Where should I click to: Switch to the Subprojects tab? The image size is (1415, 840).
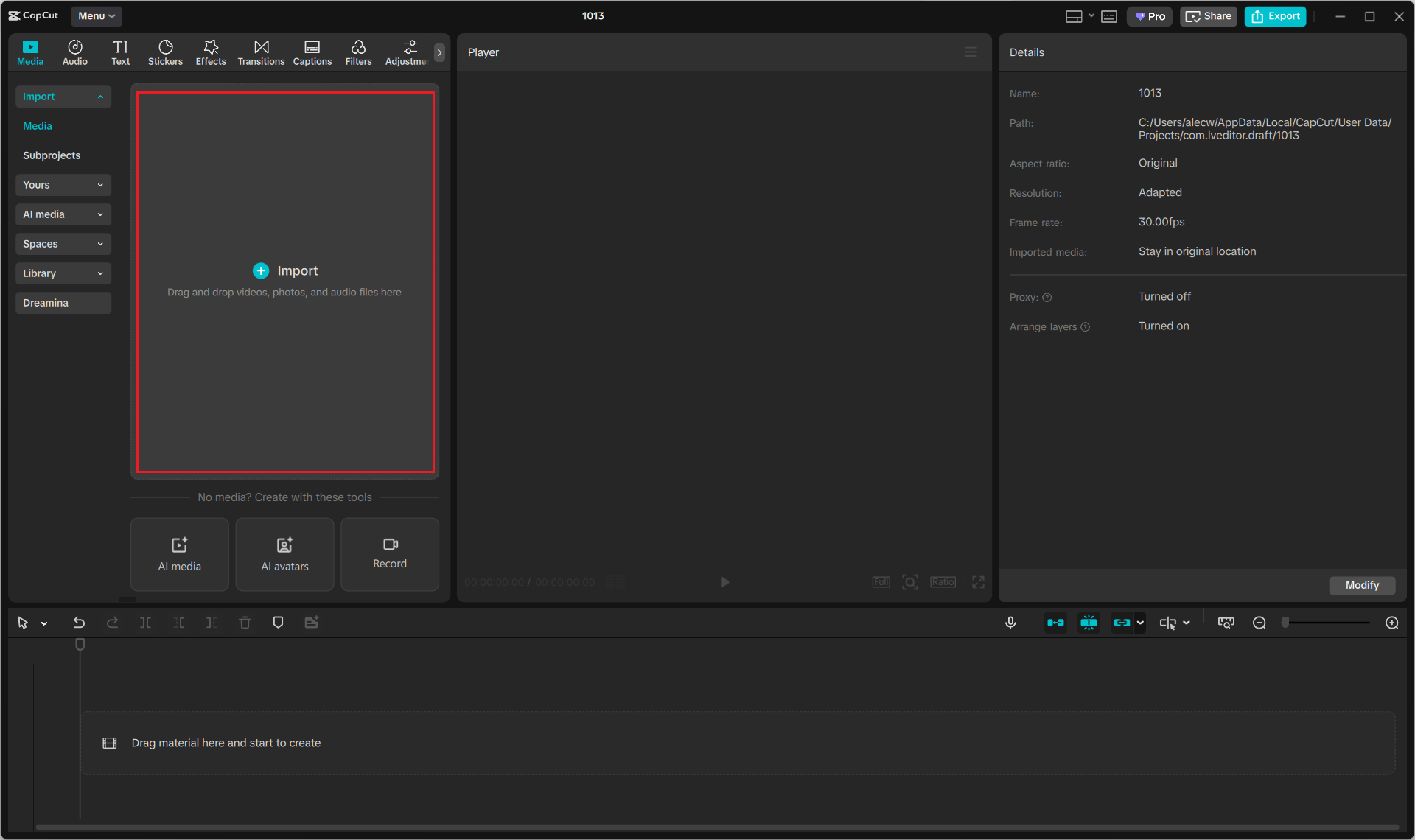pos(52,155)
